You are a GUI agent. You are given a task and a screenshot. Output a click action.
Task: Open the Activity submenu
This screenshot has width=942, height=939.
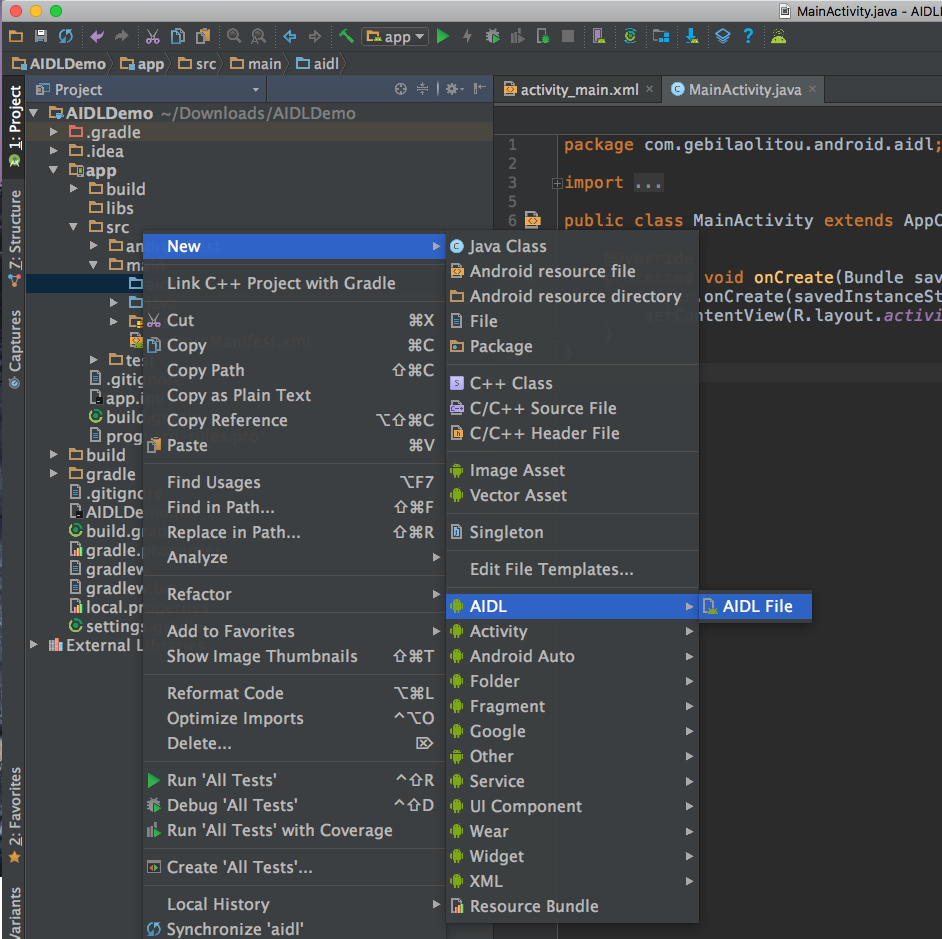pyautogui.click(x=572, y=631)
